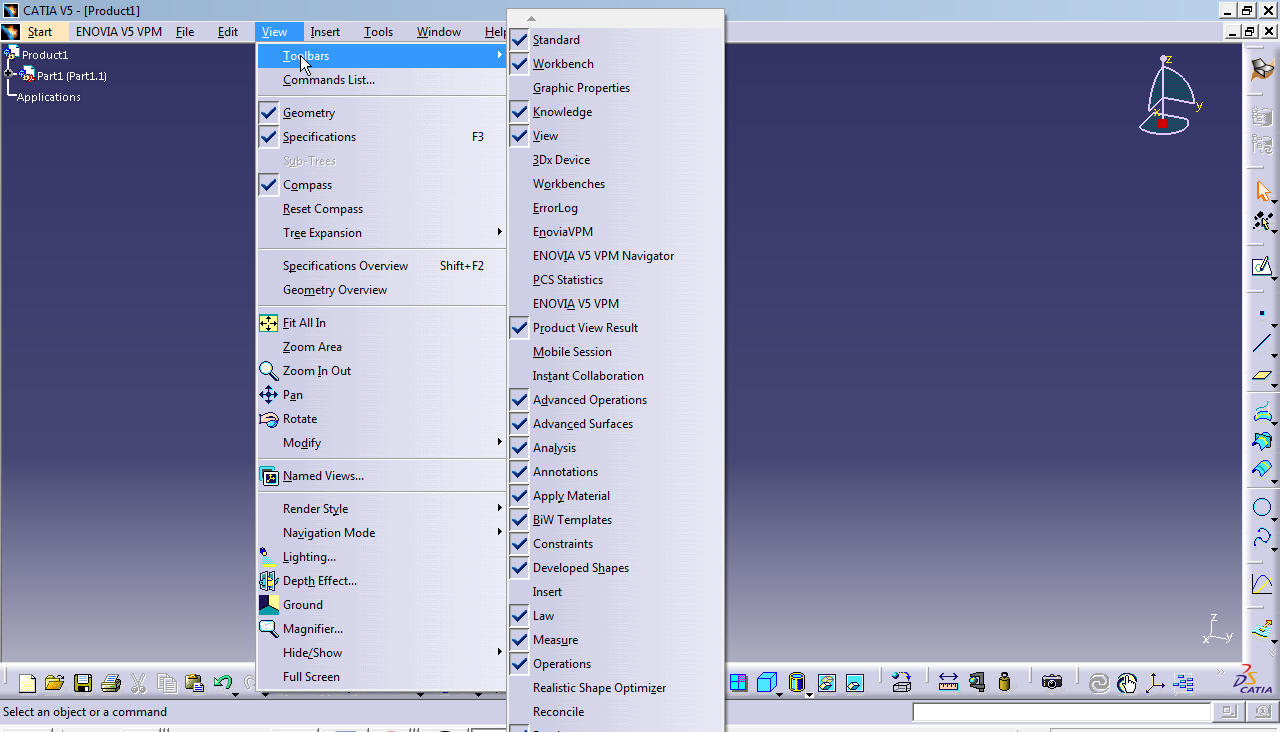Click the Fit All In icon
This screenshot has height=732, width=1280.
tap(268, 323)
